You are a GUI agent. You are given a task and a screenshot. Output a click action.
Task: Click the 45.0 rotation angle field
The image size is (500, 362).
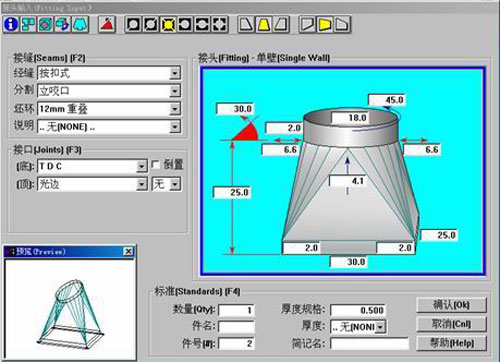click(x=387, y=100)
